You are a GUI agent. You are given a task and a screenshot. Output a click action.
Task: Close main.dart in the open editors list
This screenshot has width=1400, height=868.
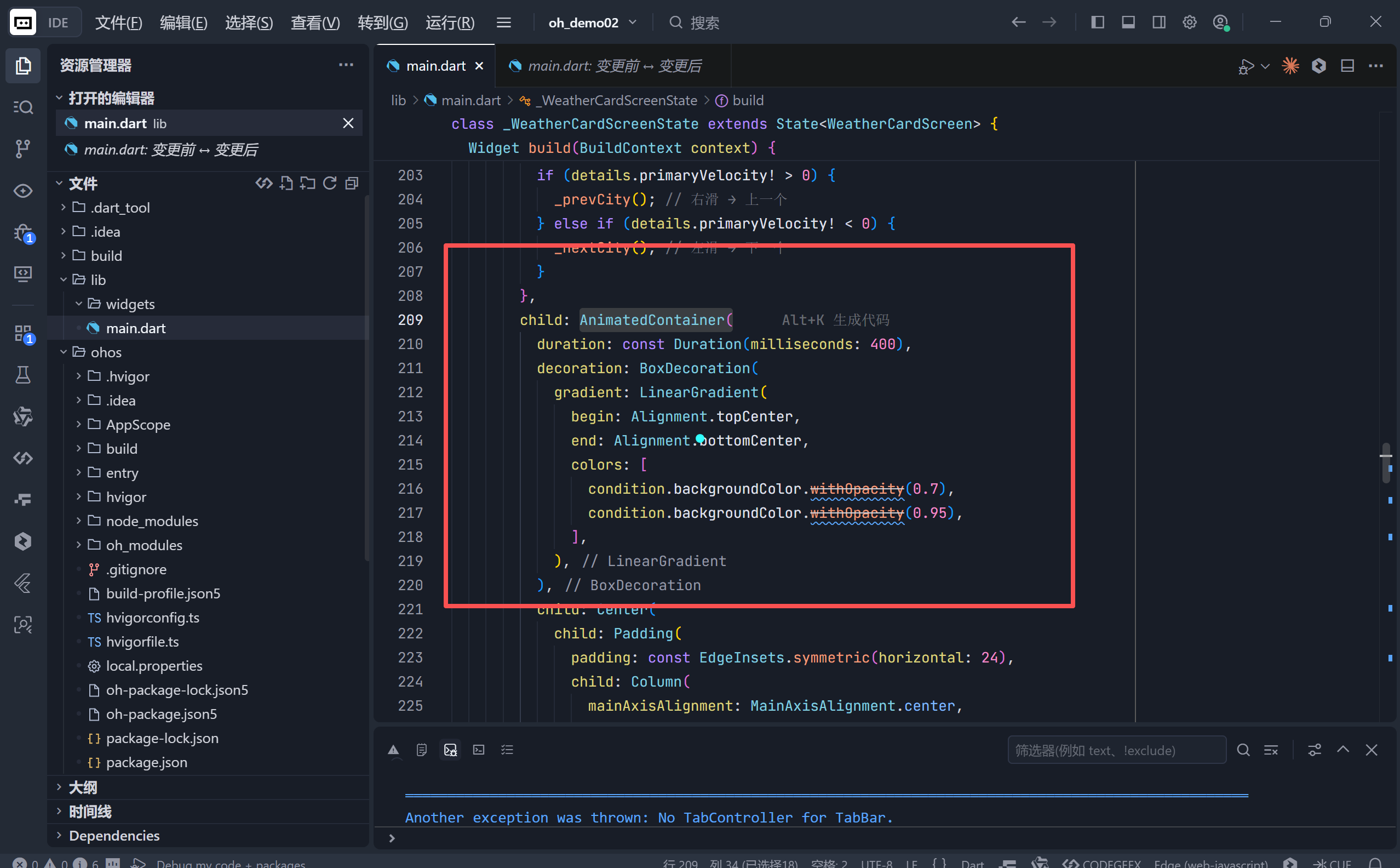[x=348, y=123]
